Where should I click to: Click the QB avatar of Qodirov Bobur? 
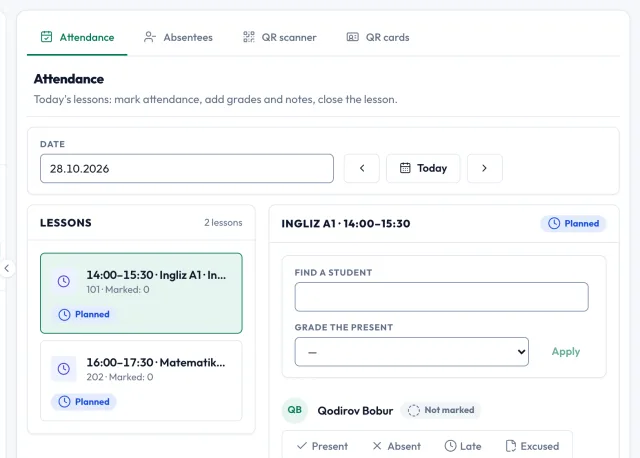coord(295,410)
